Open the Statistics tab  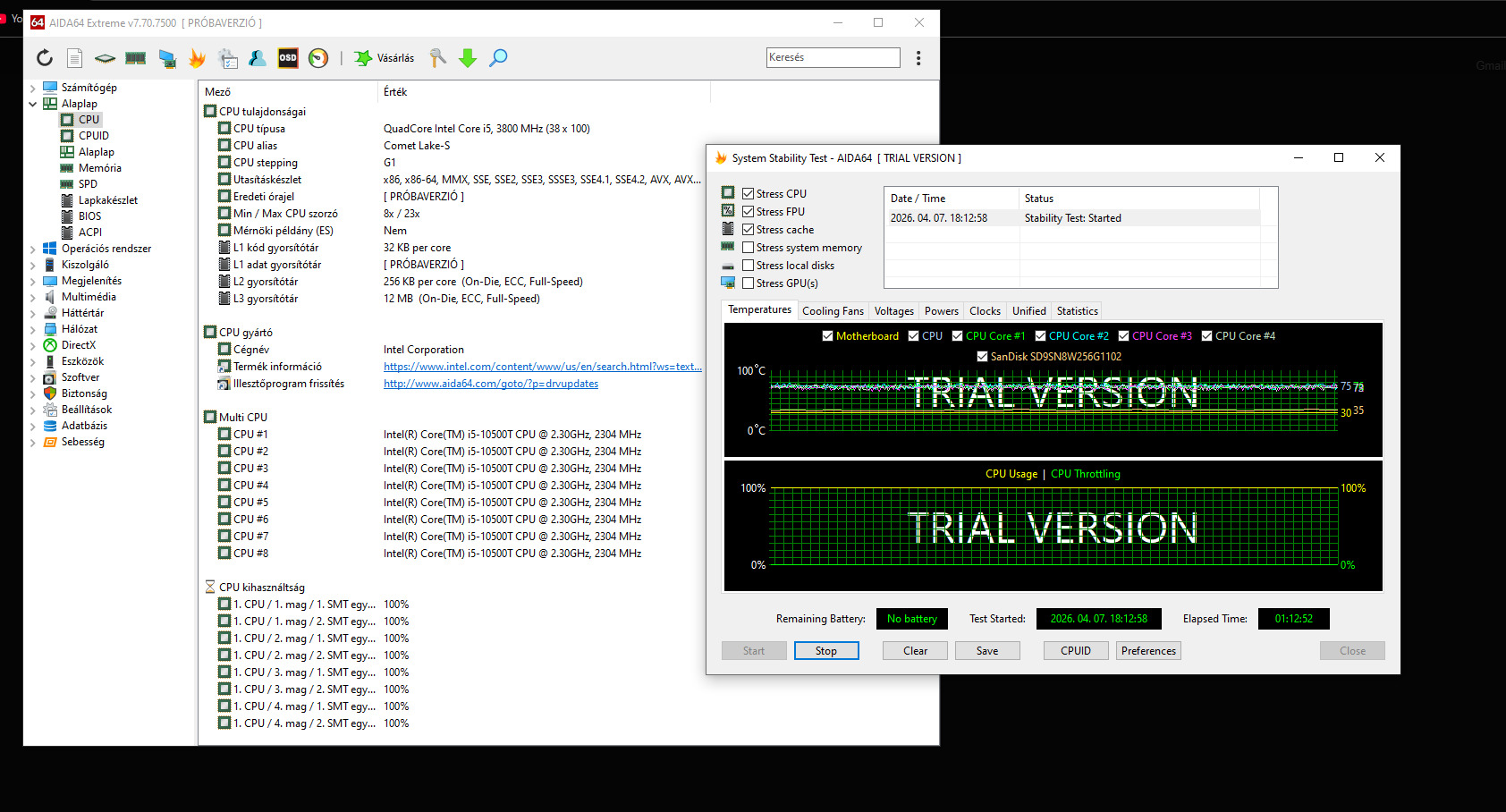click(x=1077, y=311)
